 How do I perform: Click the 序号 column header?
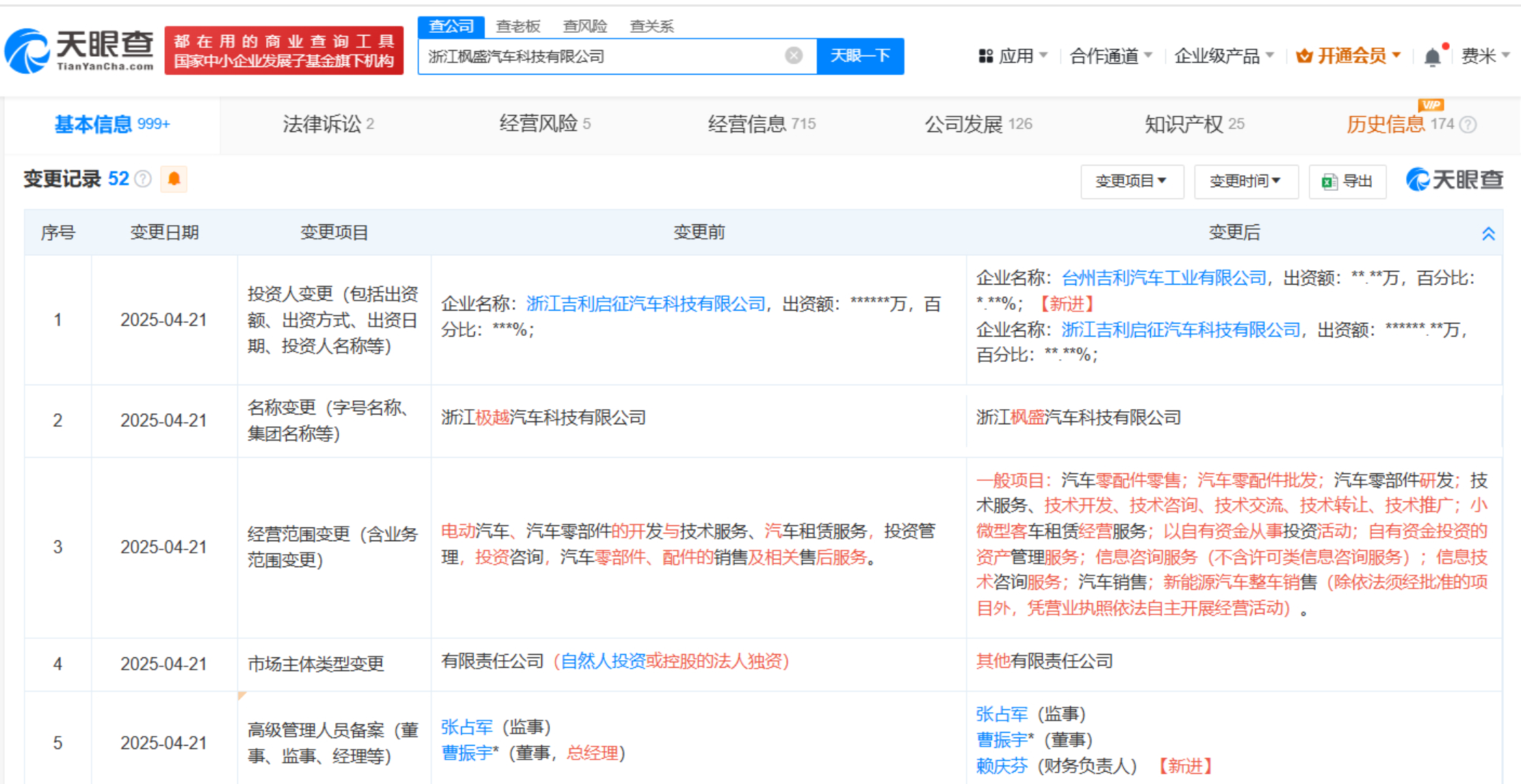click(x=58, y=233)
